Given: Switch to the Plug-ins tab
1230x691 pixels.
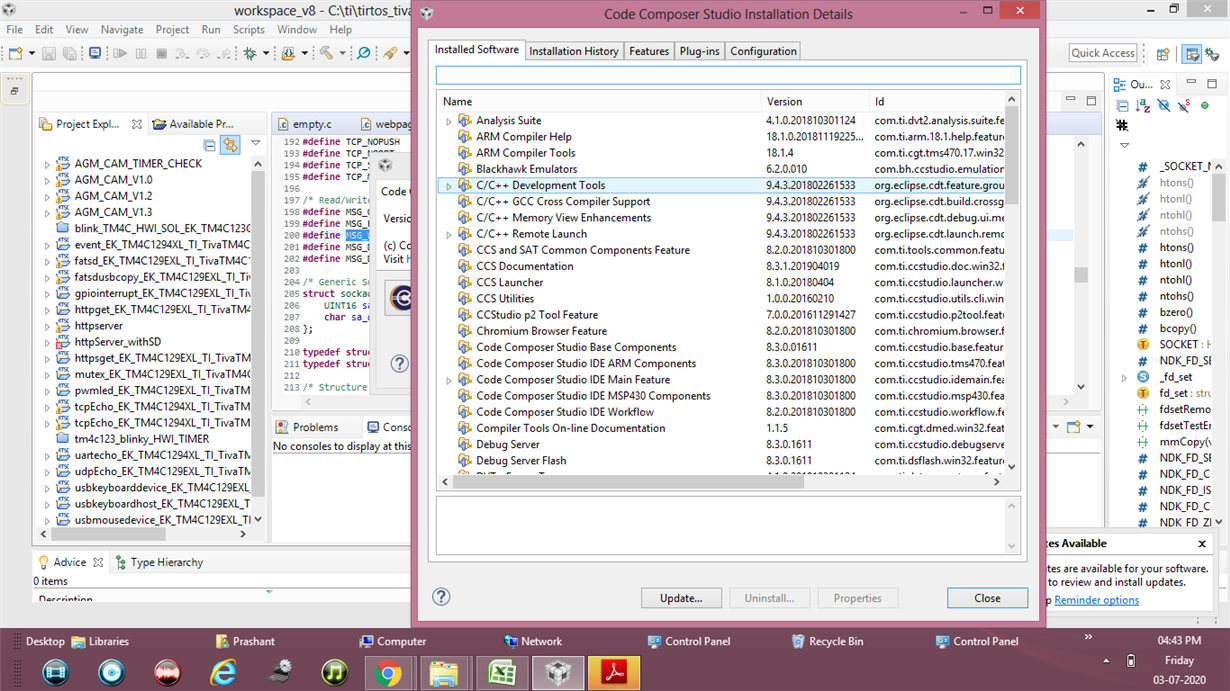Looking at the screenshot, I should [x=700, y=51].
